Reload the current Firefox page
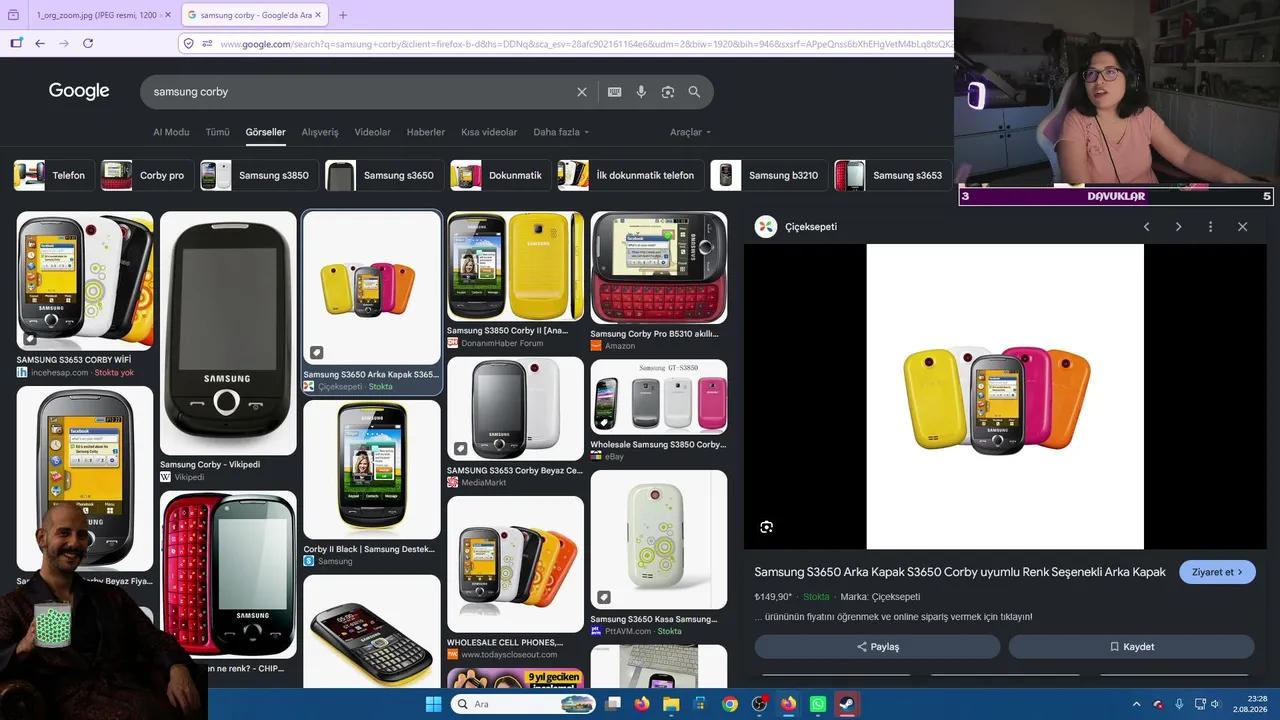Screen dimensions: 1280x720 click(88, 43)
